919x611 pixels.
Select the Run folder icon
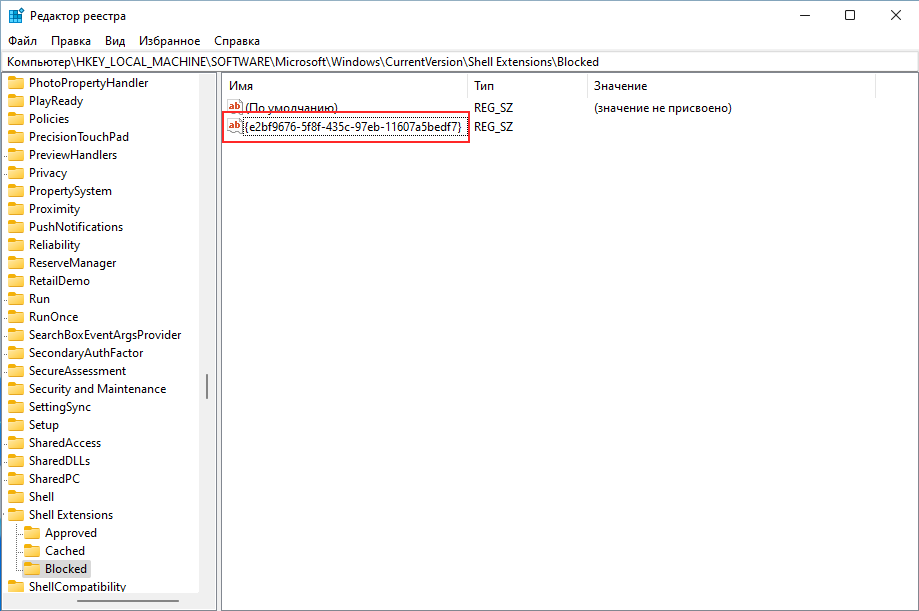[16, 298]
